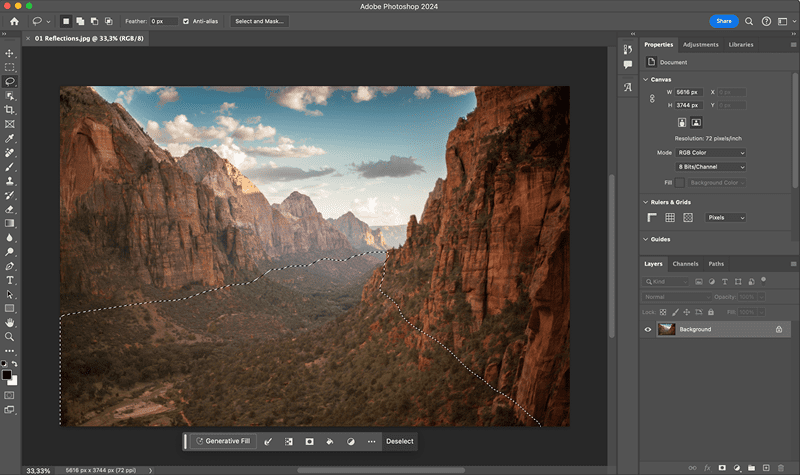Switch to the Paths tab
Viewport: 800px width, 475px height.
pos(716,264)
